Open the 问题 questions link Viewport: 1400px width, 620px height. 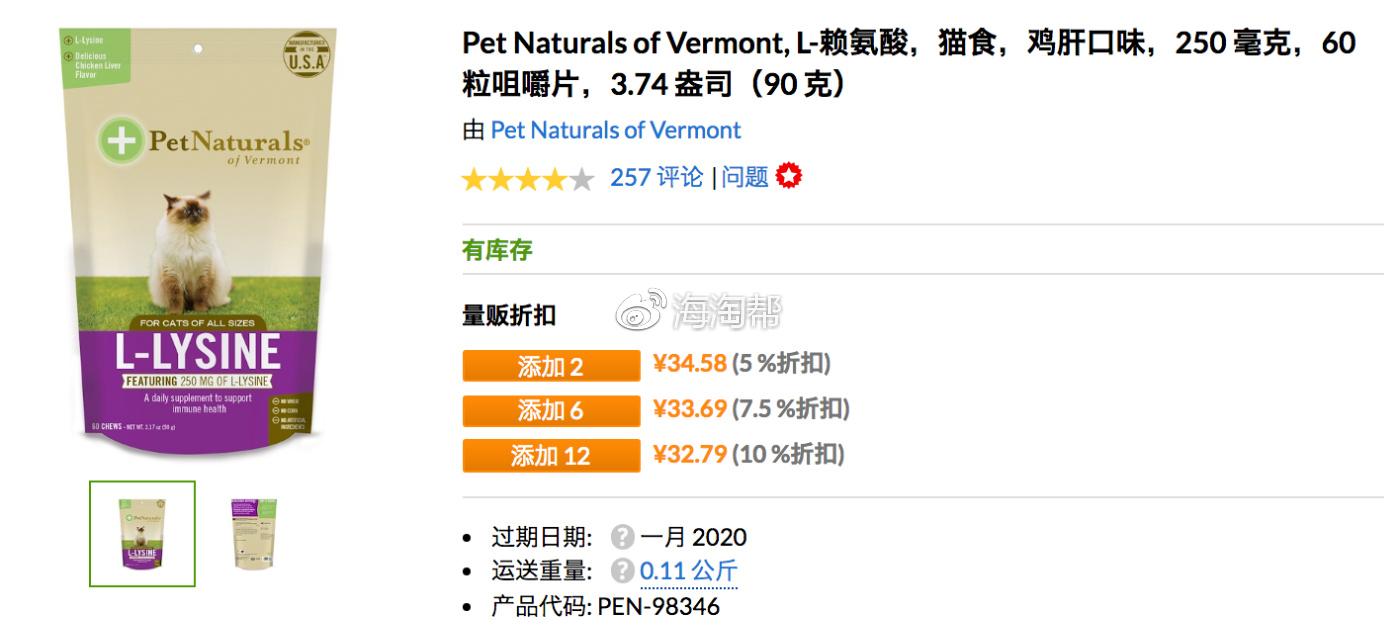click(x=745, y=177)
